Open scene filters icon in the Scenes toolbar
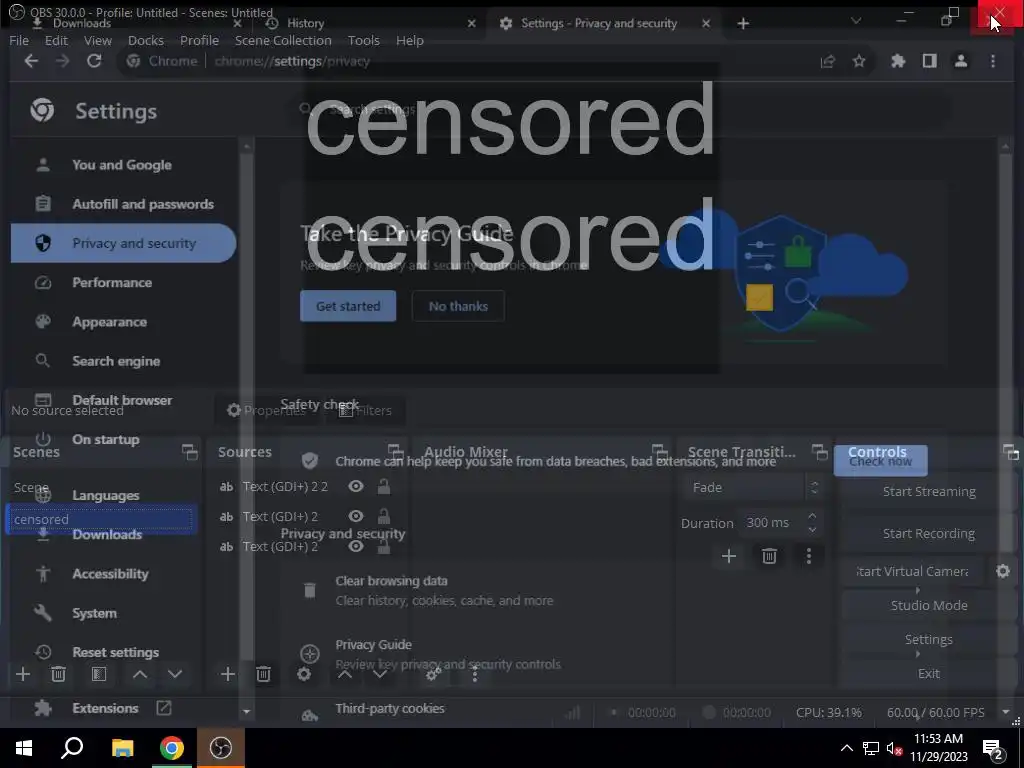Image resolution: width=1024 pixels, height=768 pixels. point(99,674)
